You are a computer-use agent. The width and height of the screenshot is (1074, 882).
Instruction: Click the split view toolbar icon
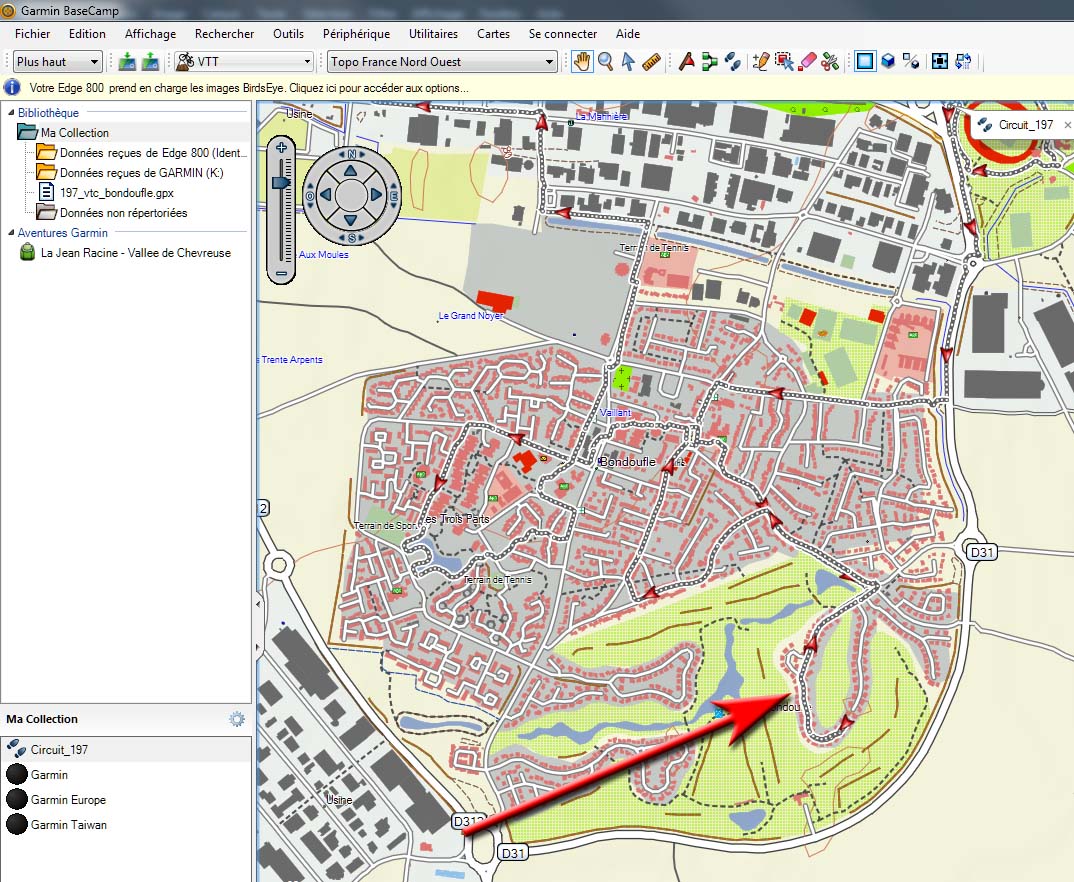[911, 62]
